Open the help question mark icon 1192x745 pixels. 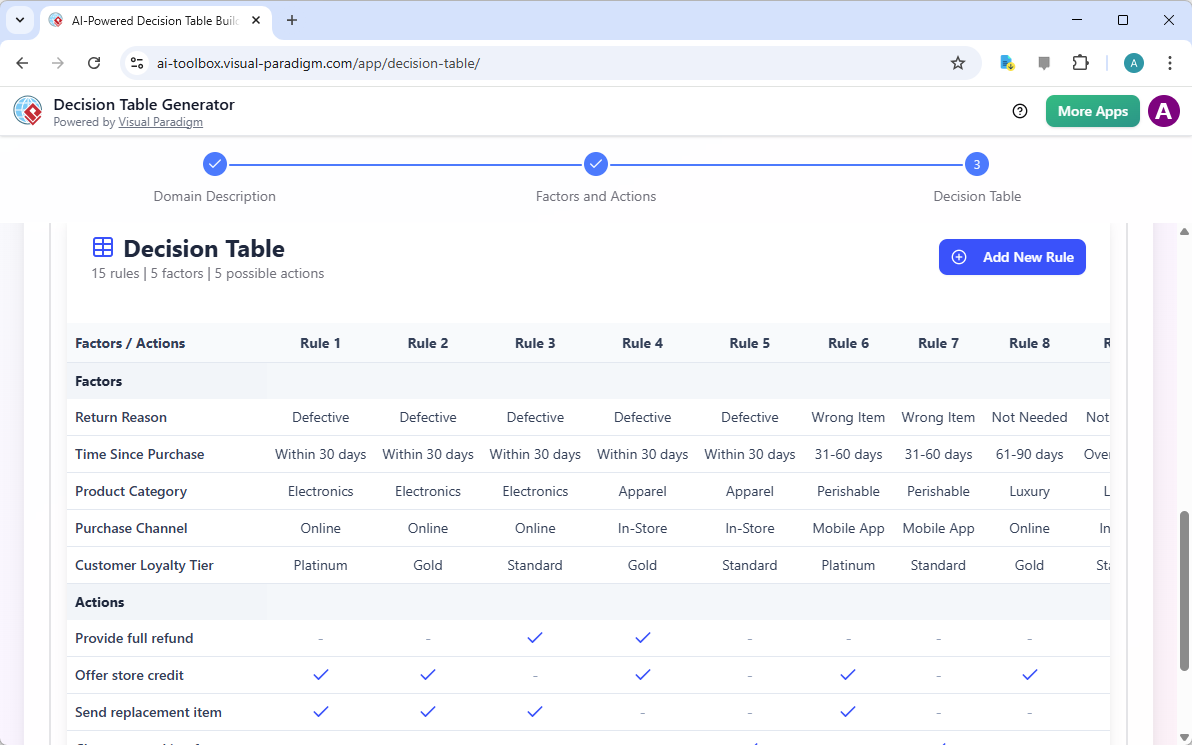tap(1020, 111)
